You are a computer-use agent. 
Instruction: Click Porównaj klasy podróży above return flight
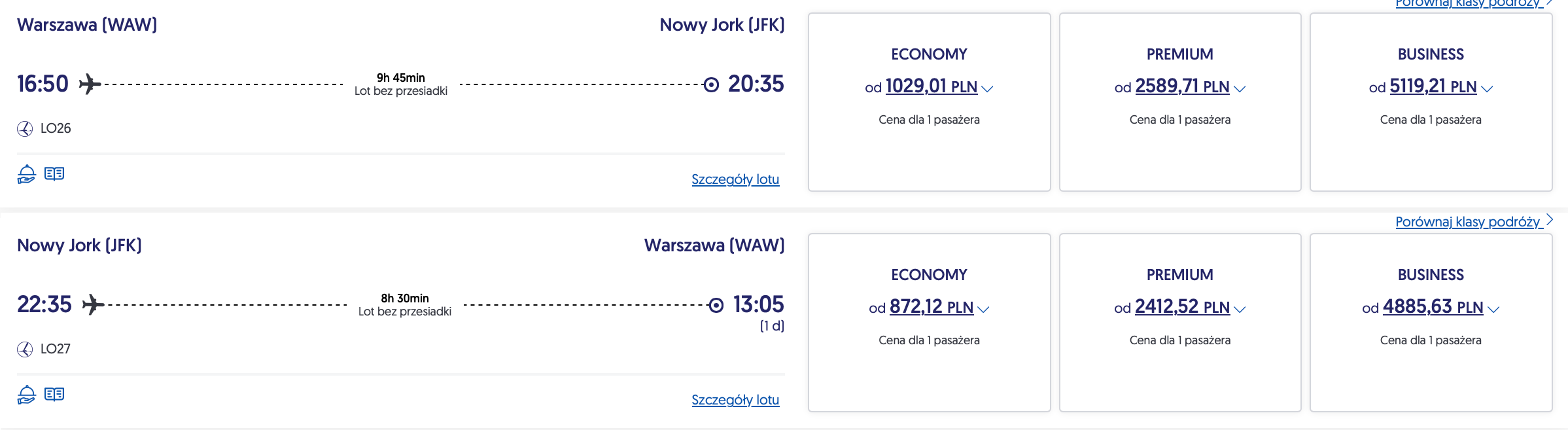tap(1469, 222)
